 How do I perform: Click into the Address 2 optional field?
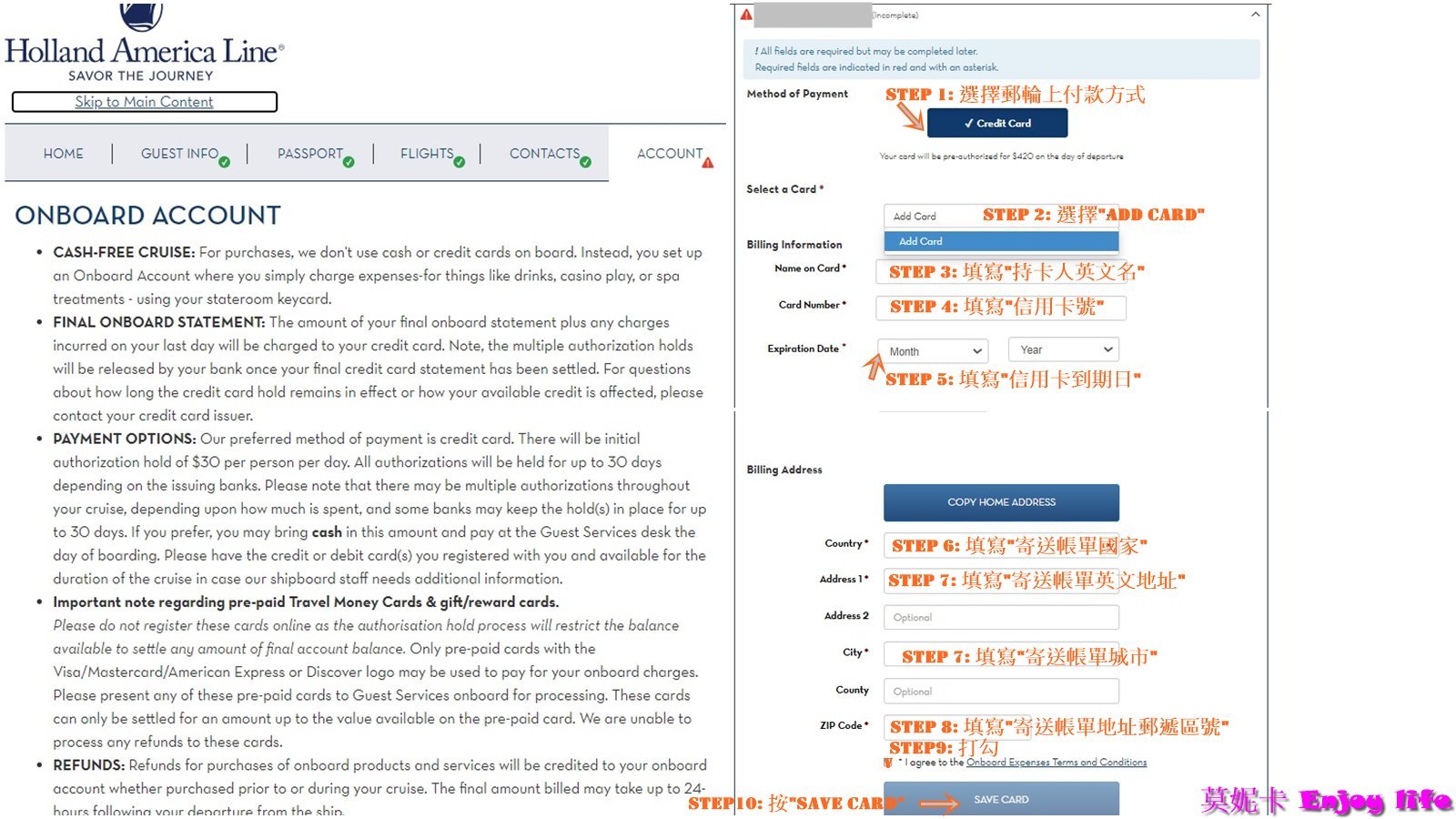point(1001,617)
